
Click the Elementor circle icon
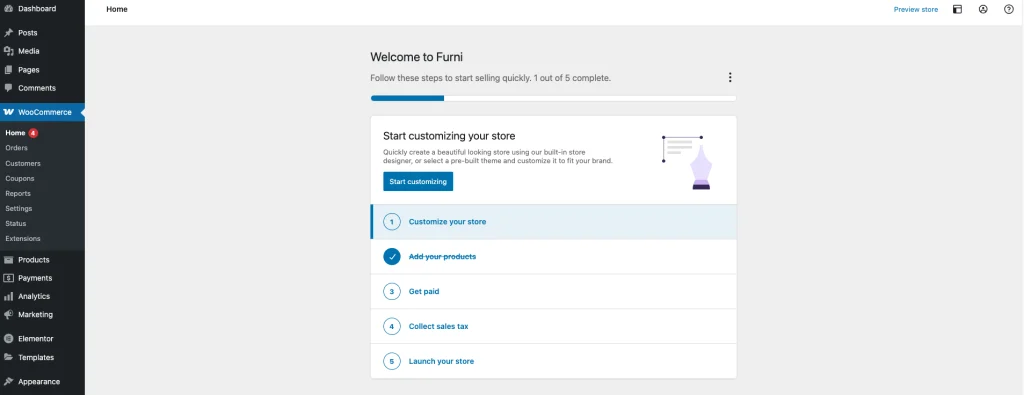8,339
